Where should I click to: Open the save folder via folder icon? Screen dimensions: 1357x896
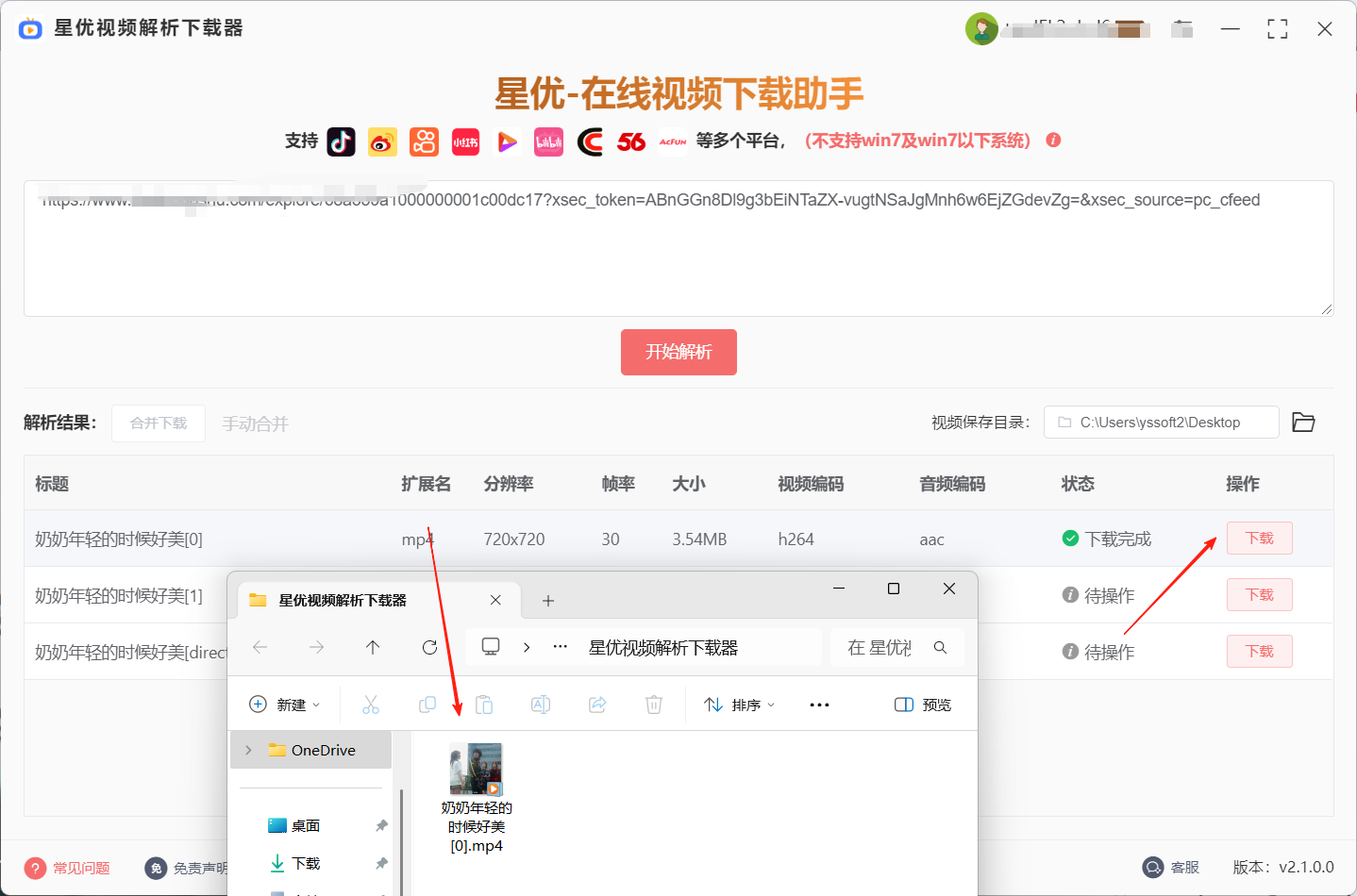(x=1303, y=423)
